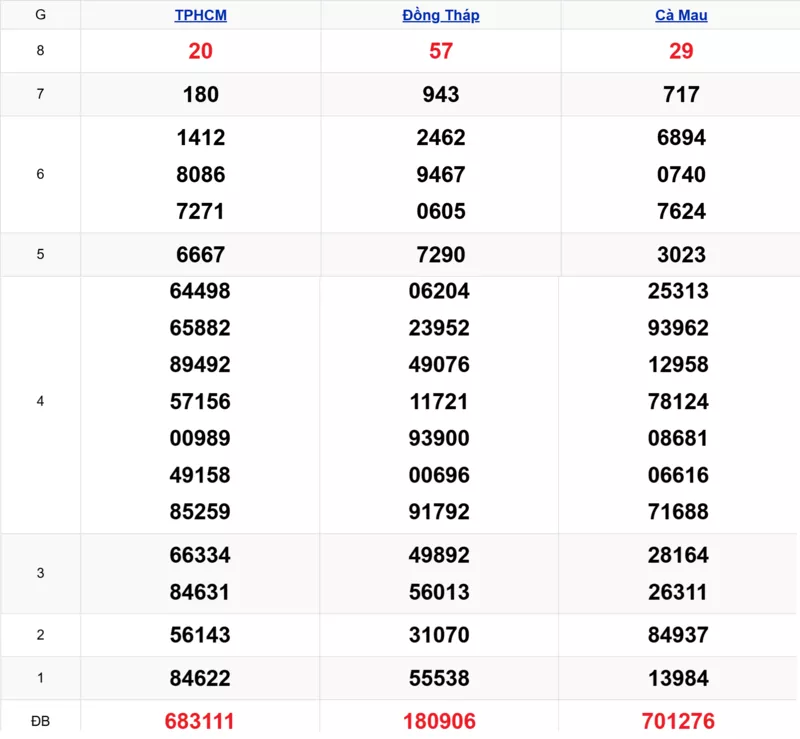
Task: Click the ĐB row label
Action: [x=40, y=721]
